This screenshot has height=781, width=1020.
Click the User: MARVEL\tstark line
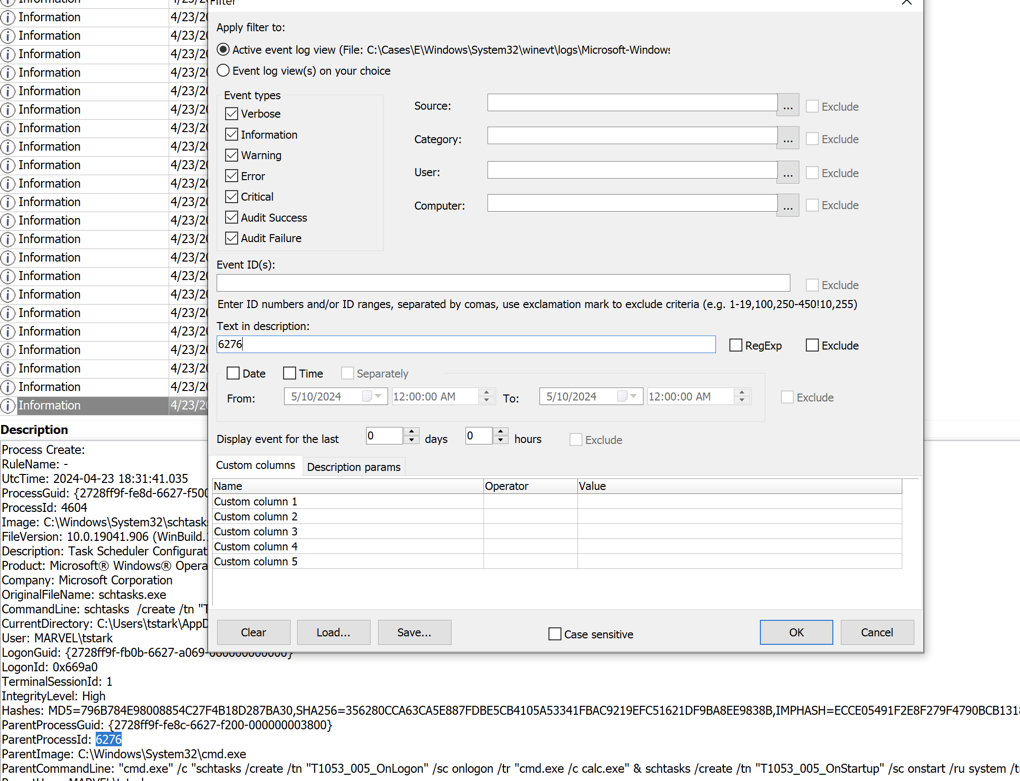pyautogui.click(x=57, y=638)
